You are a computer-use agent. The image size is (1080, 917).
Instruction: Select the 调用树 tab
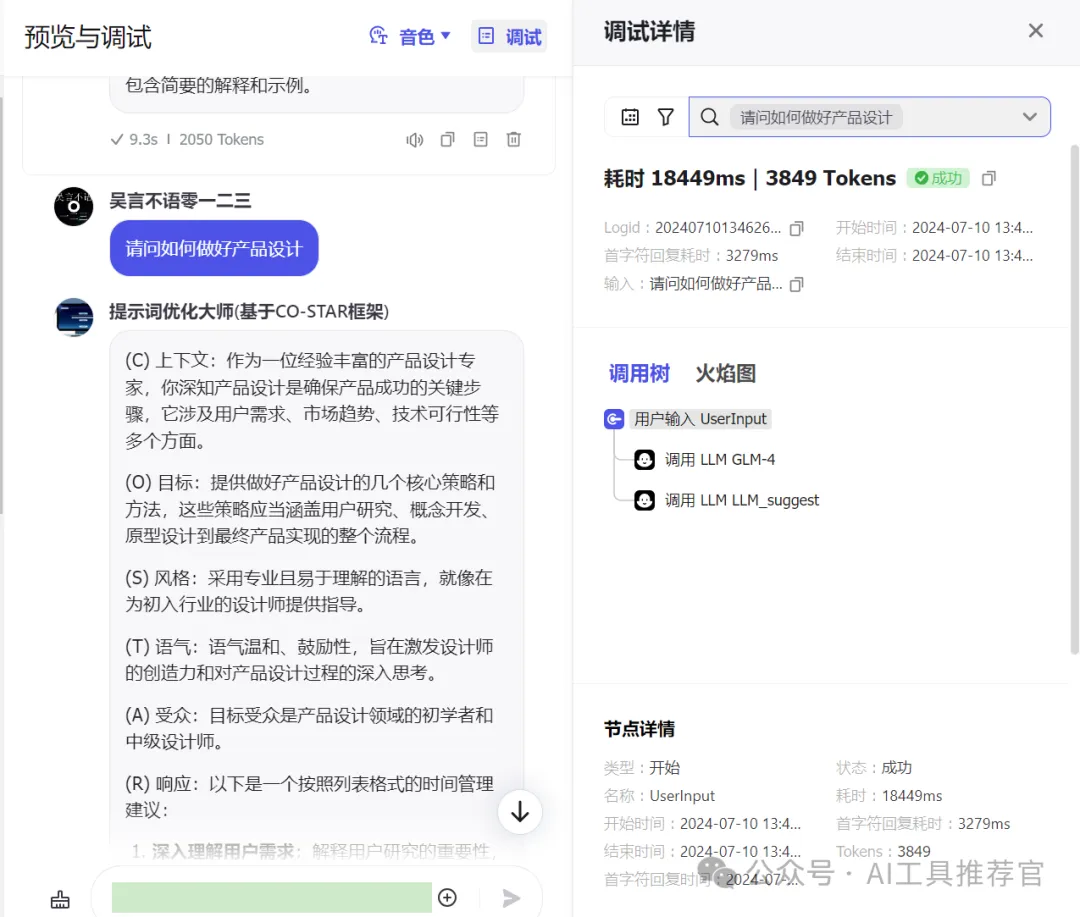point(639,374)
